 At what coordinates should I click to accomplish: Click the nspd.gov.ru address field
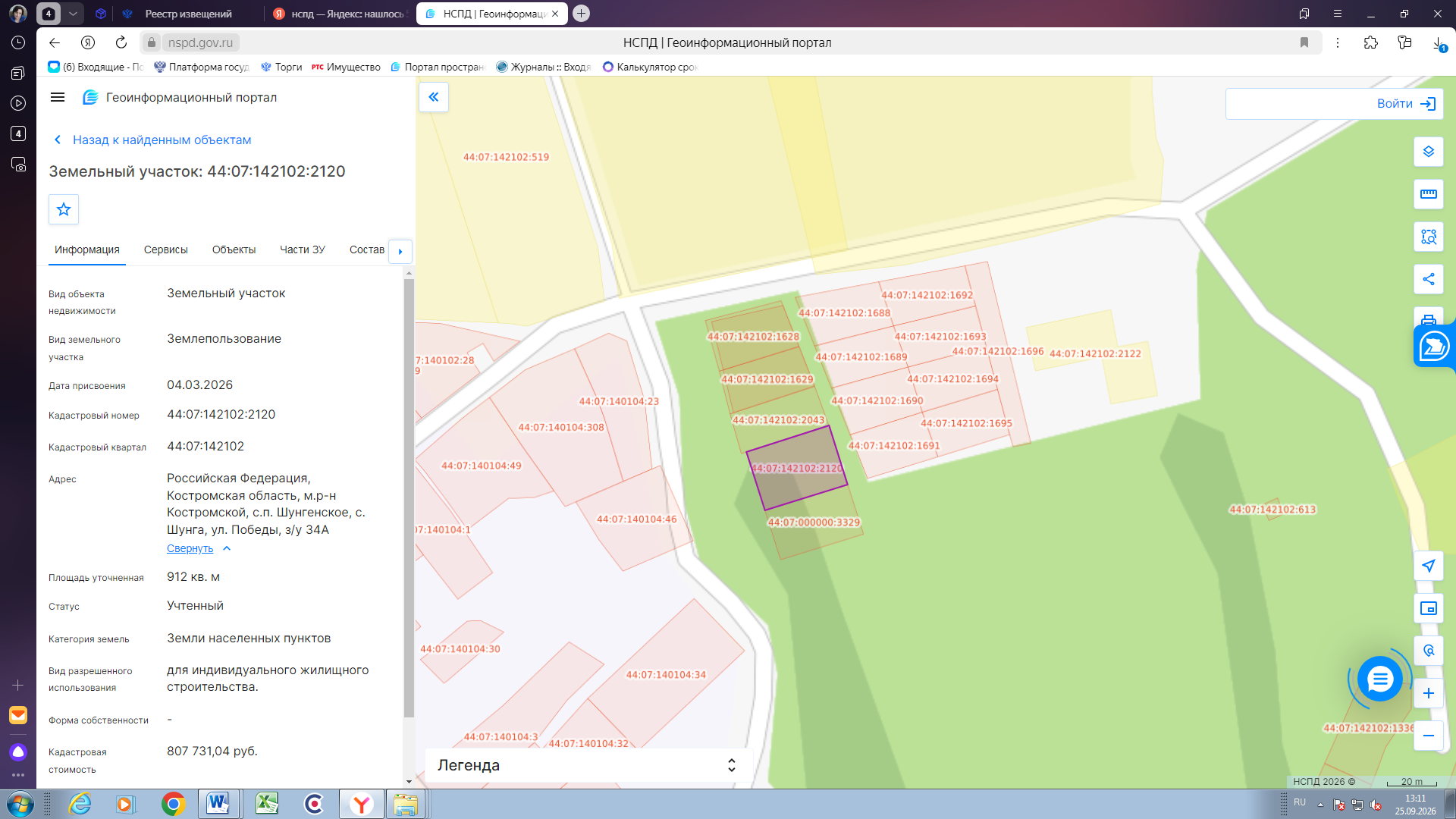pyautogui.click(x=200, y=42)
